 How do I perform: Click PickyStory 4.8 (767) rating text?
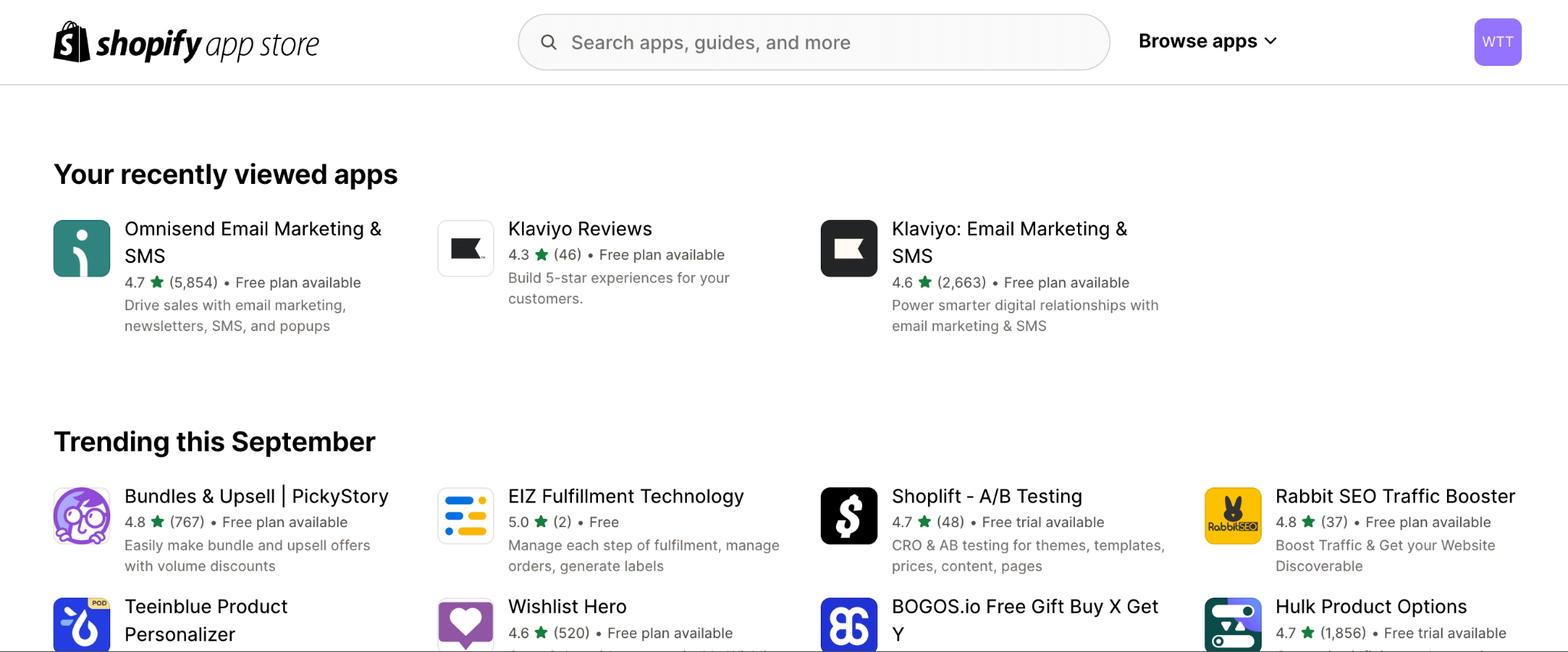[236, 523]
